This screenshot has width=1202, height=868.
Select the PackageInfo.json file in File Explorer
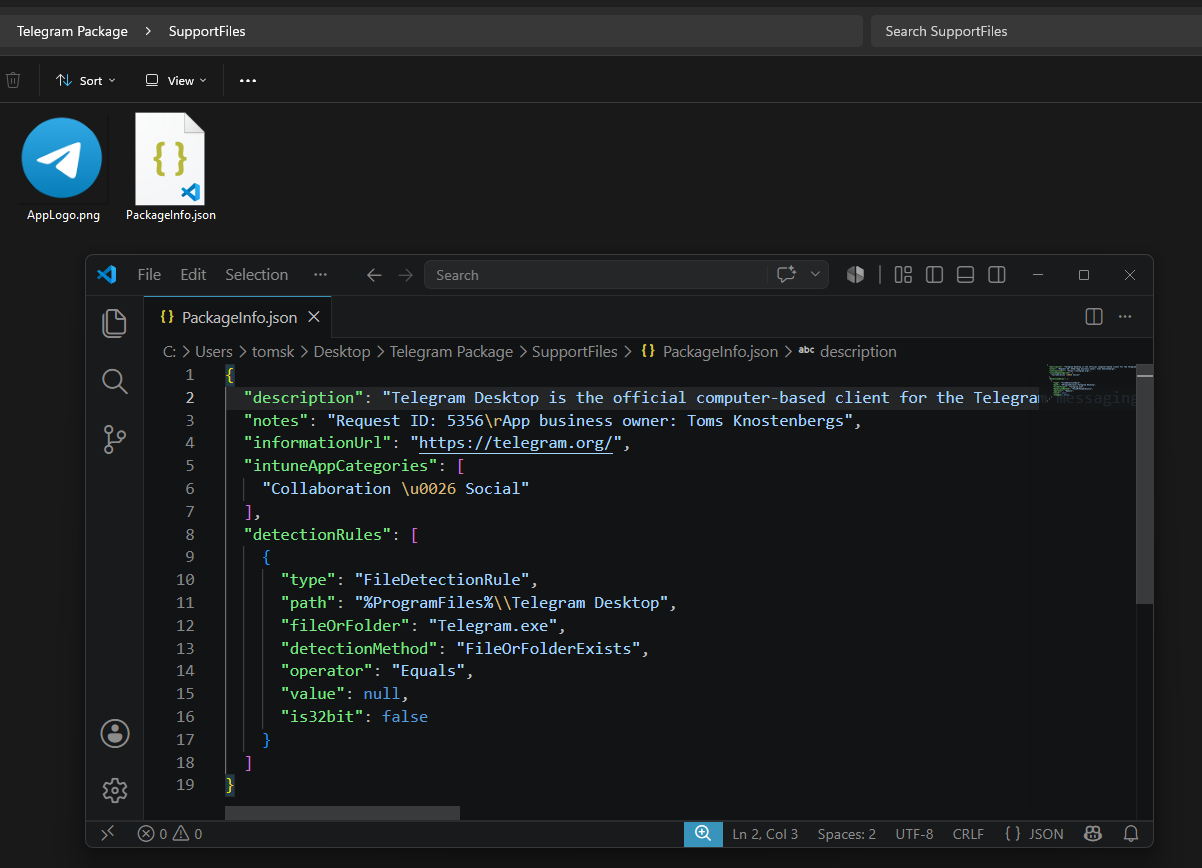(170, 167)
